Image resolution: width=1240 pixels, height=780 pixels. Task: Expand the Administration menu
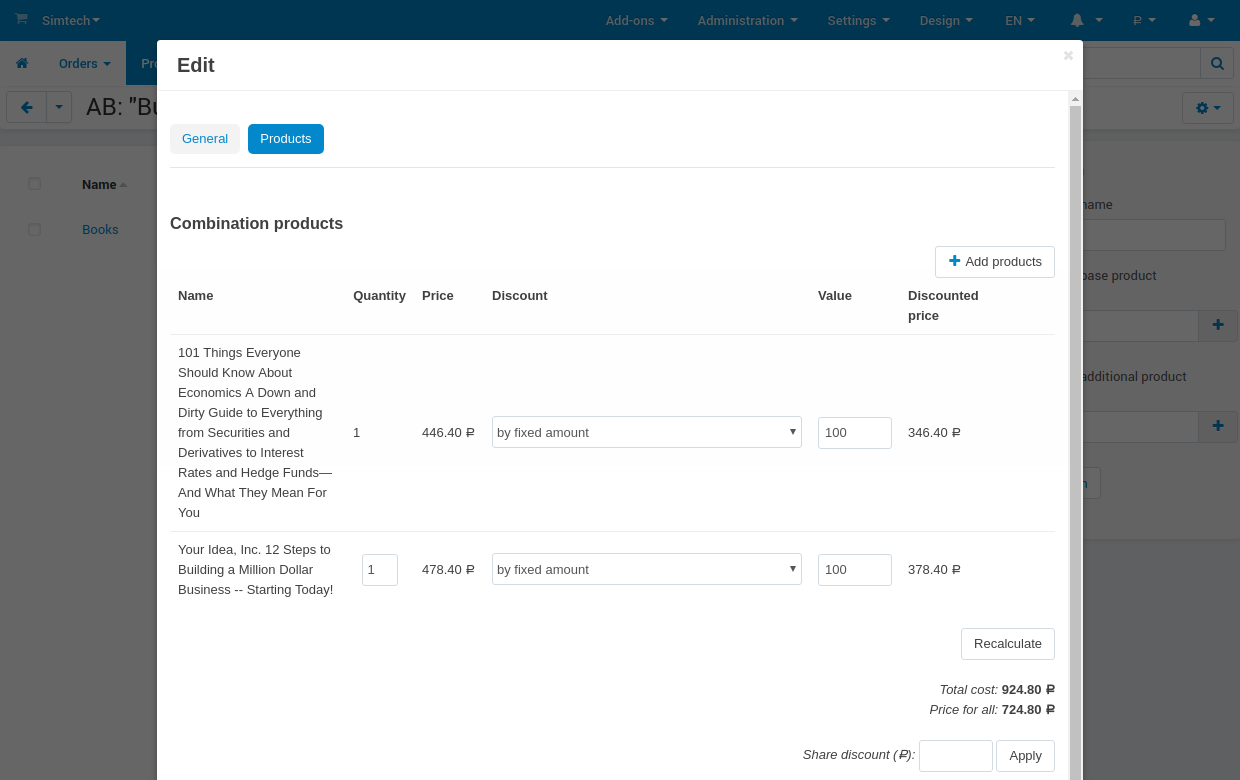[747, 20]
